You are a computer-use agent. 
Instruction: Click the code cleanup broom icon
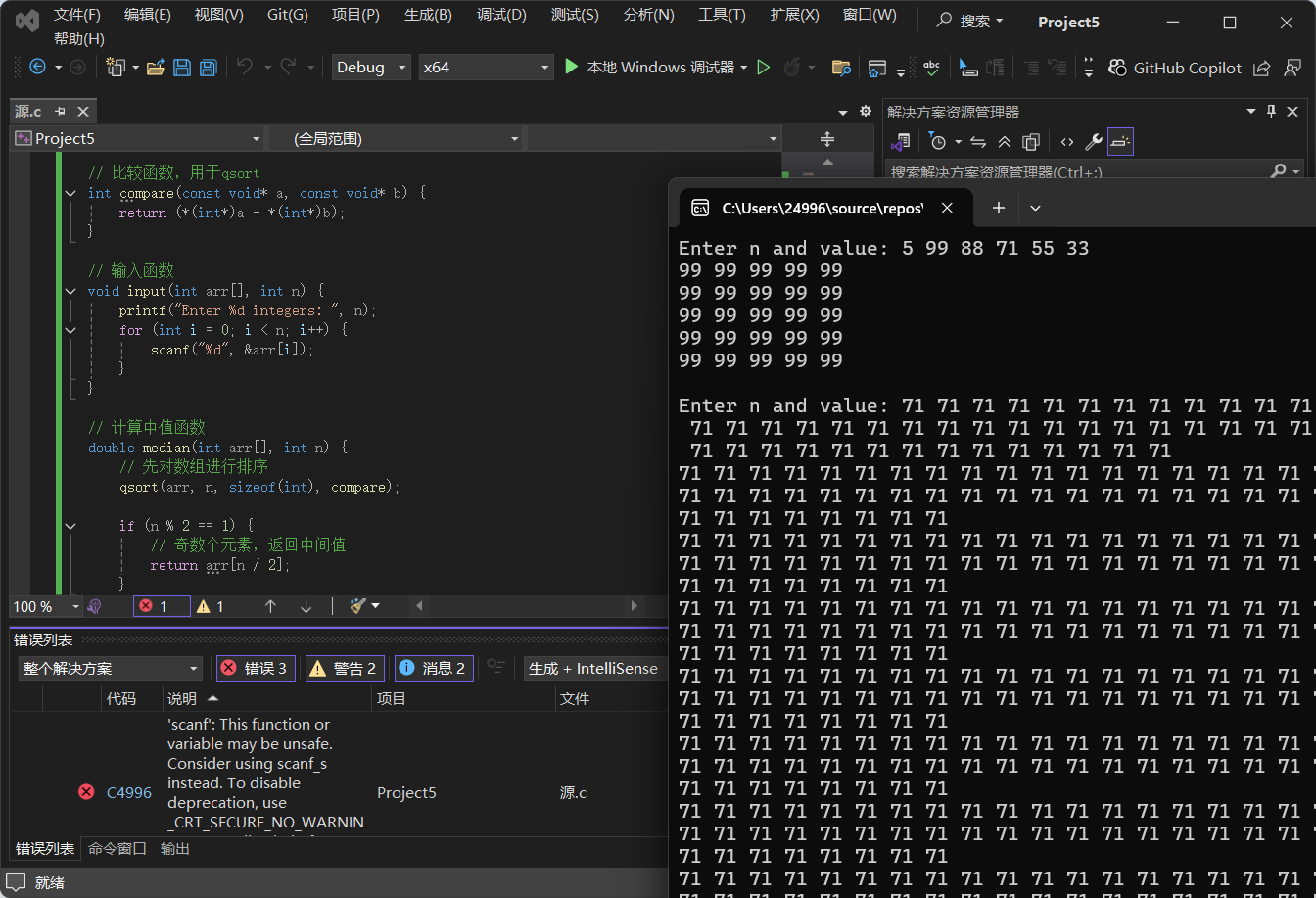(x=358, y=606)
